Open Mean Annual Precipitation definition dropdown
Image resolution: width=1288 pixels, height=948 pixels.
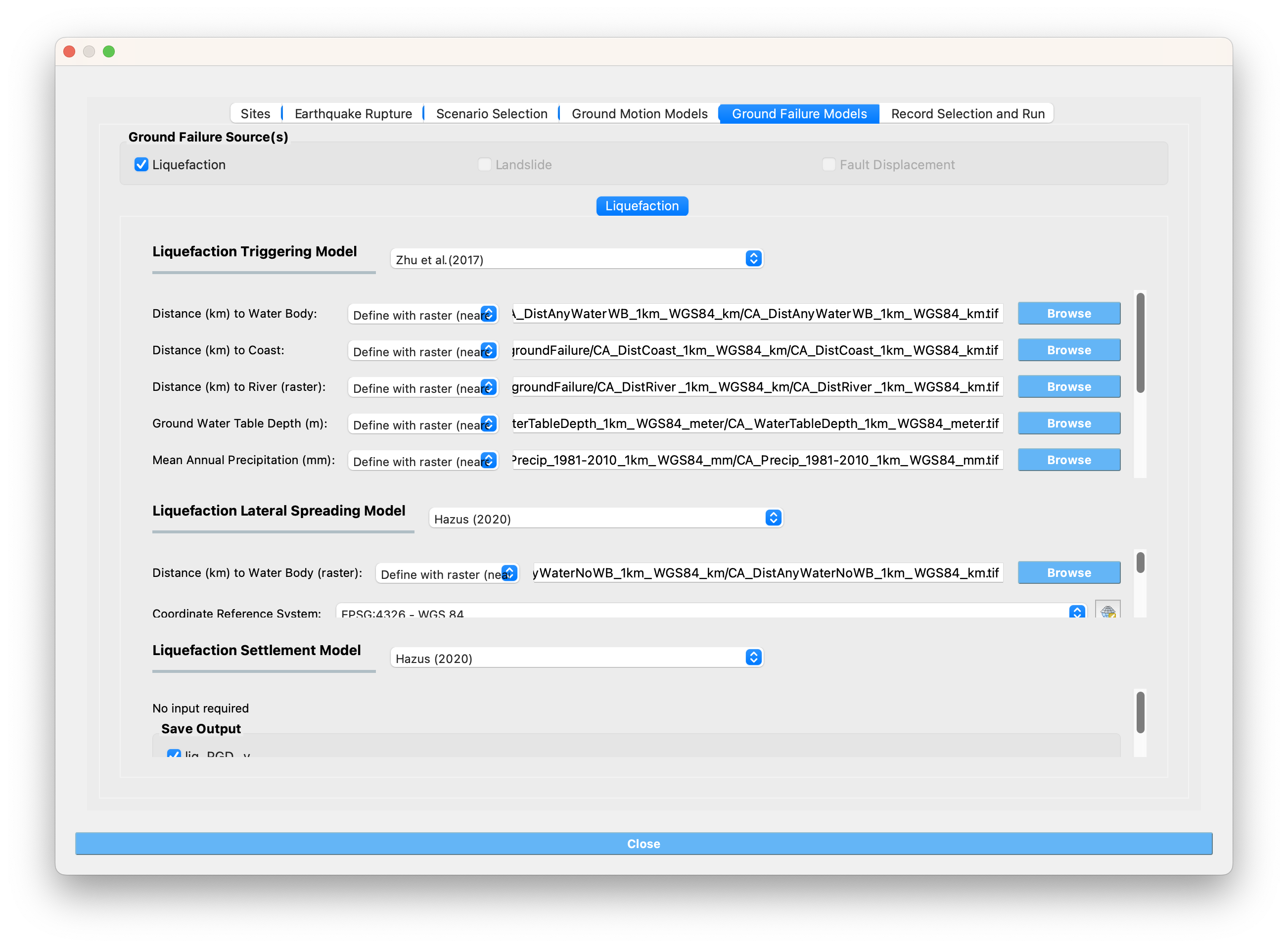tap(423, 461)
